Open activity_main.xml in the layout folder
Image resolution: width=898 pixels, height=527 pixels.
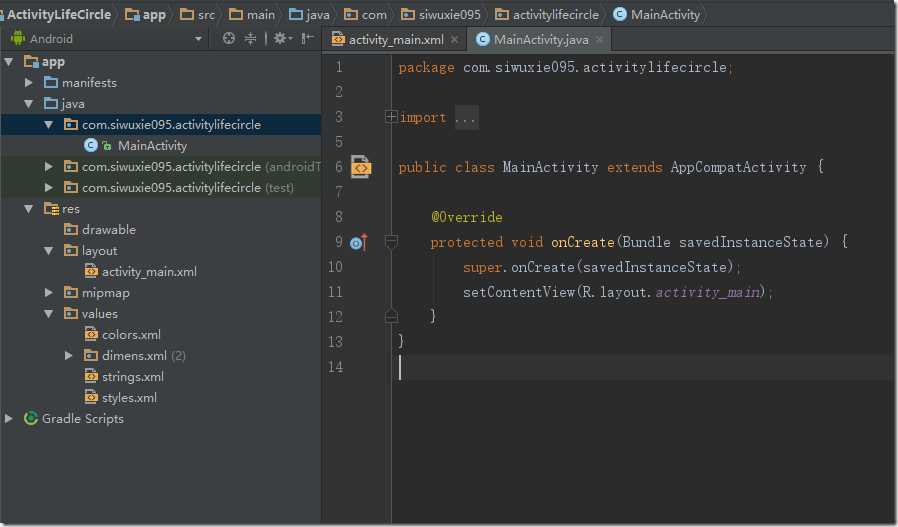click(x=149, y=272)
